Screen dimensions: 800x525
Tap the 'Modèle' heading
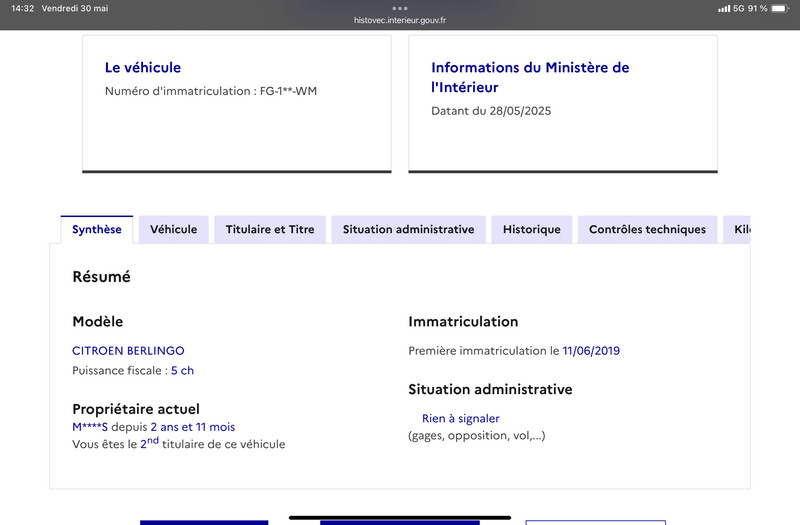point(97,321)
